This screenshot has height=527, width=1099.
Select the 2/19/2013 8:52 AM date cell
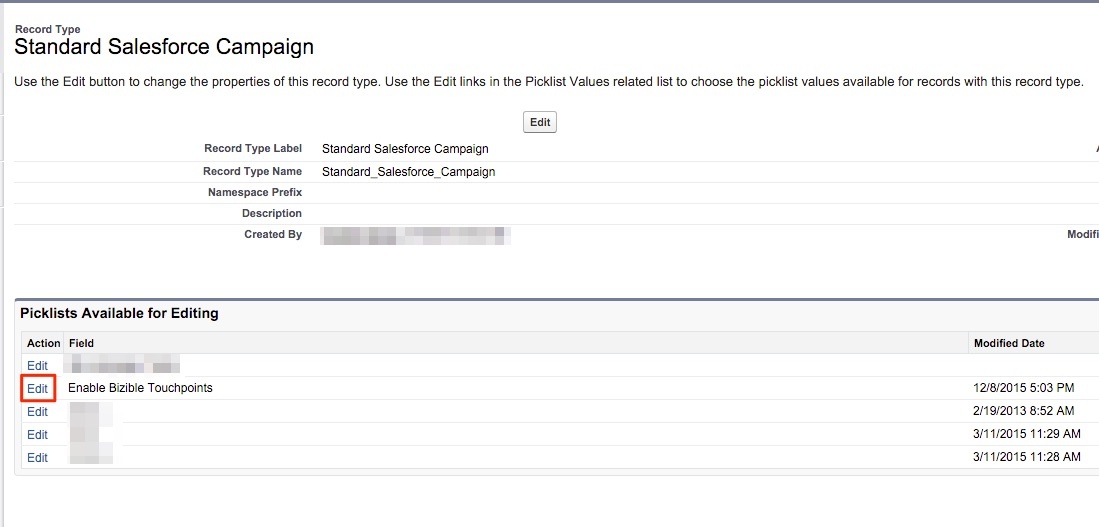[x=1023, y=411]
